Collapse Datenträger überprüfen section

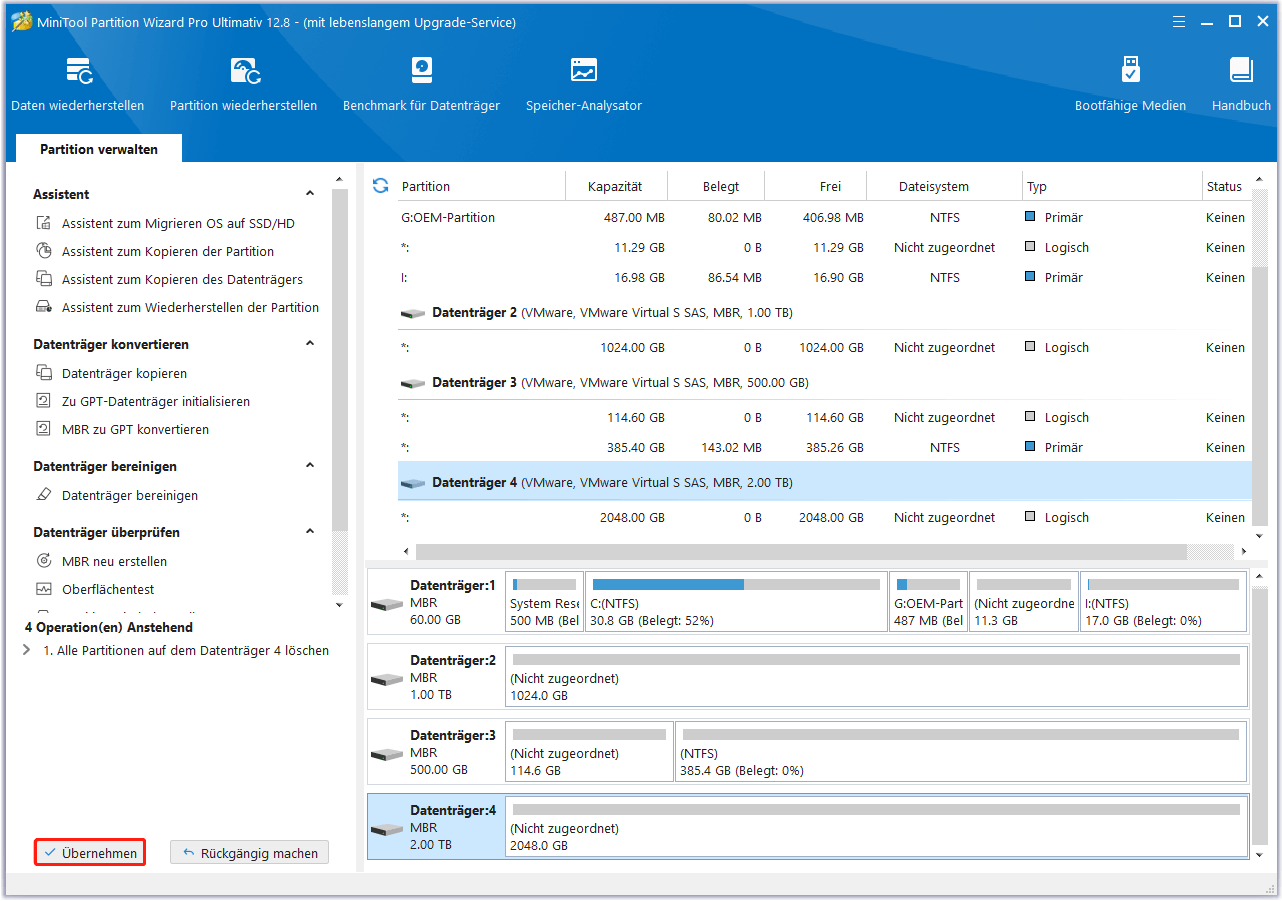310,532
